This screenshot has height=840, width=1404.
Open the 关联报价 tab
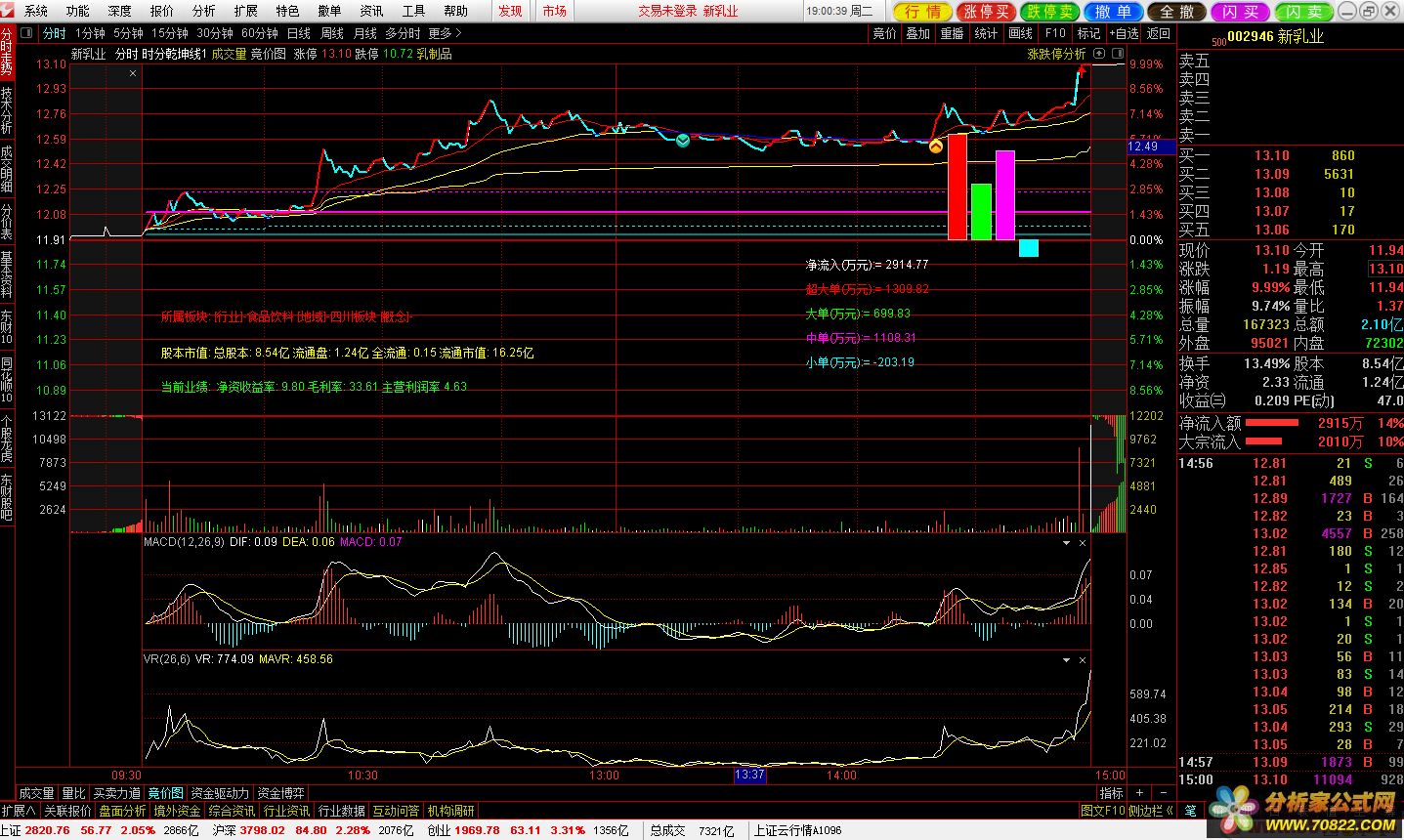[67, 811]
